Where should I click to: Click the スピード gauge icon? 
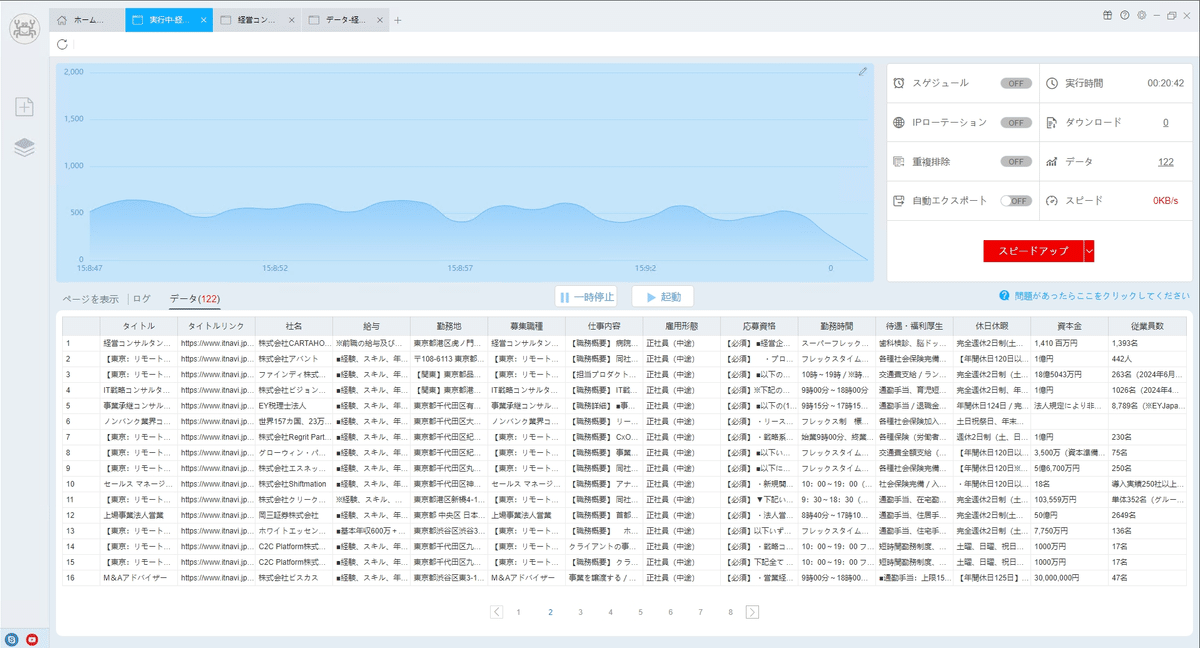click(x=1051, y=200)
